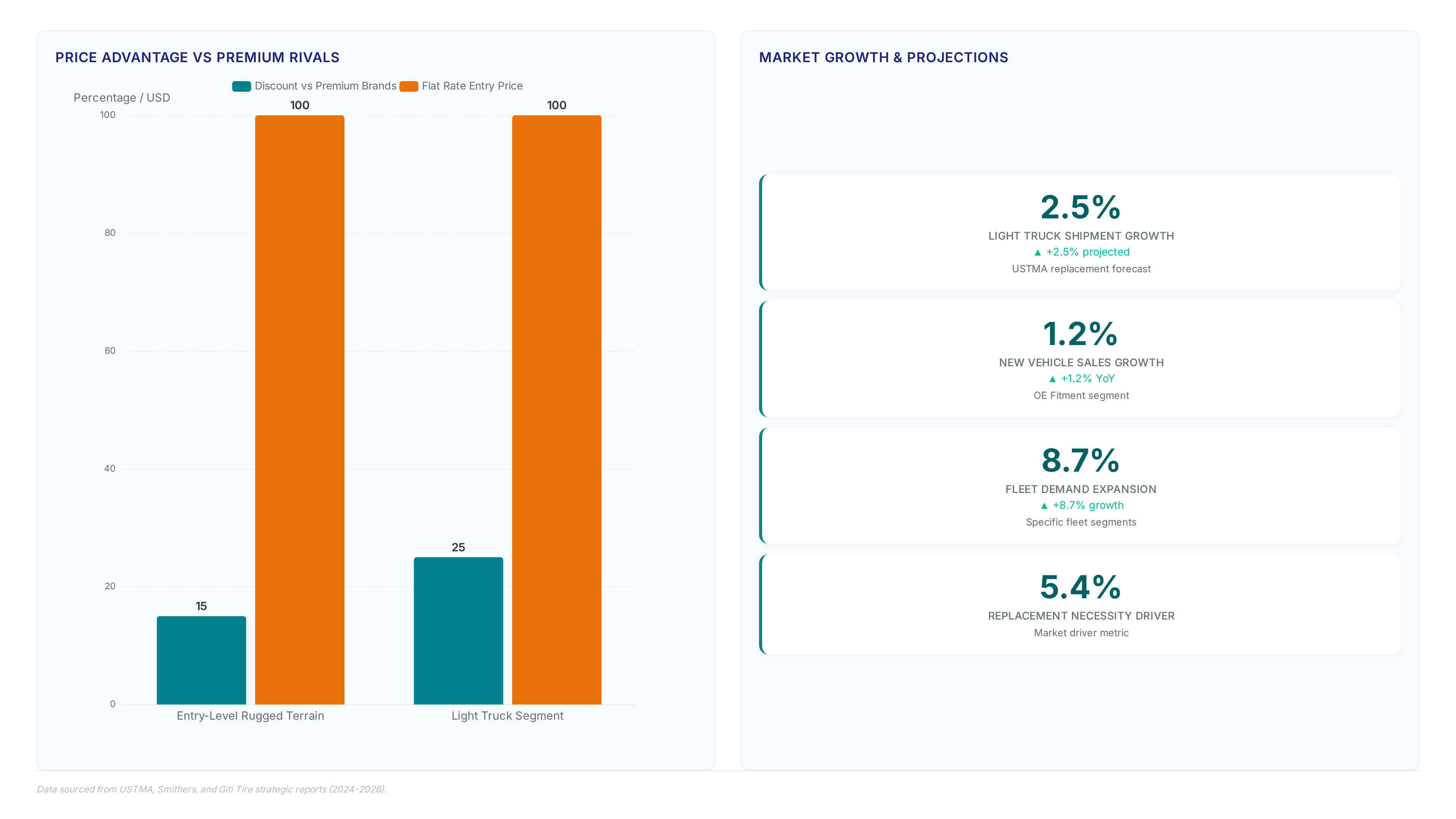The height and width of the screenshot is (819, 1456).
Task: Click the 20 tick on the y-axis
Action: [110, 586]
